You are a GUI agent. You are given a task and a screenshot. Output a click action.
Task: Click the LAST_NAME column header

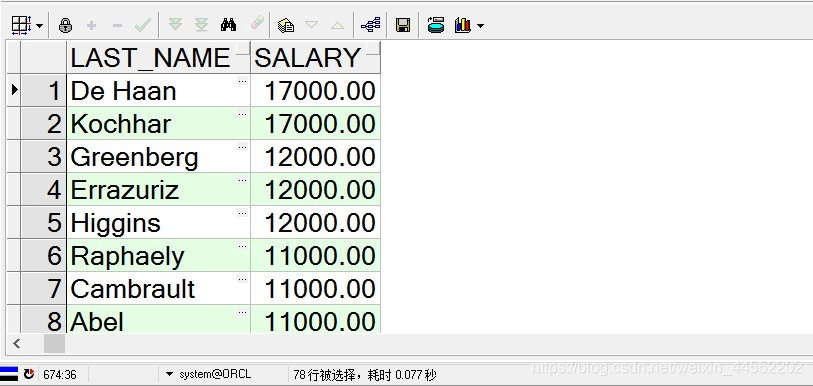coord(158,57)
